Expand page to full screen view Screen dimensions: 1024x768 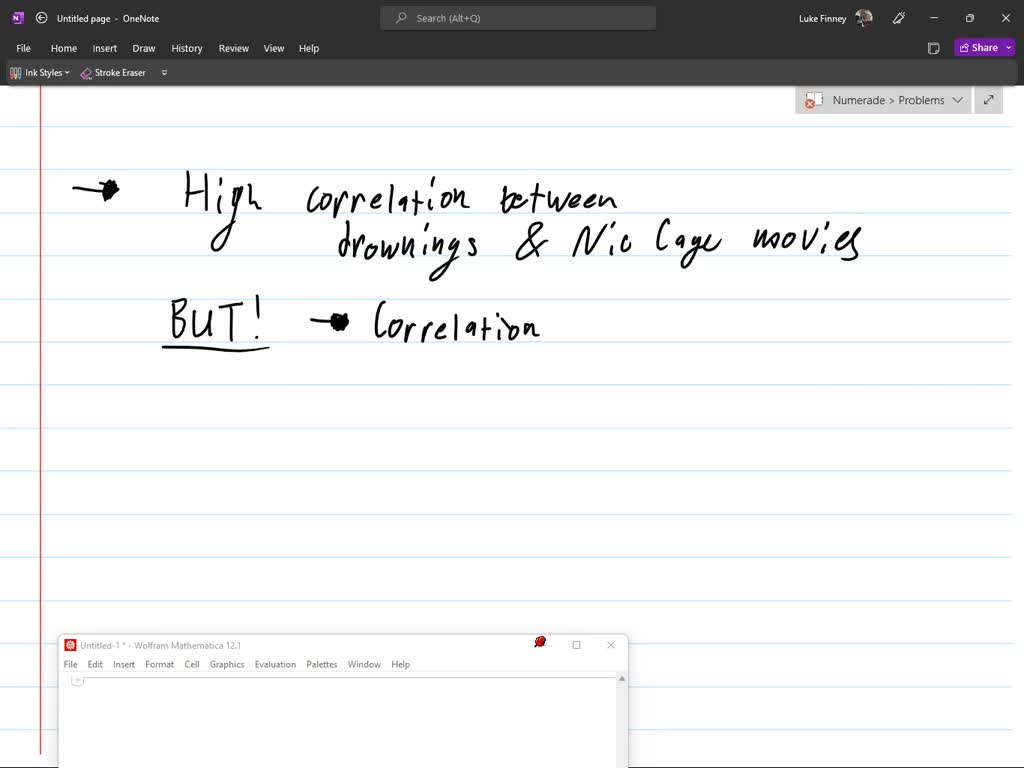click(988, 100)
